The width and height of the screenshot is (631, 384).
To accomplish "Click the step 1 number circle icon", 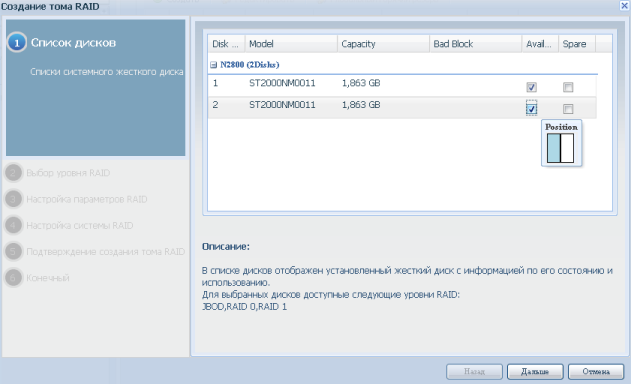I will [16, 43].
